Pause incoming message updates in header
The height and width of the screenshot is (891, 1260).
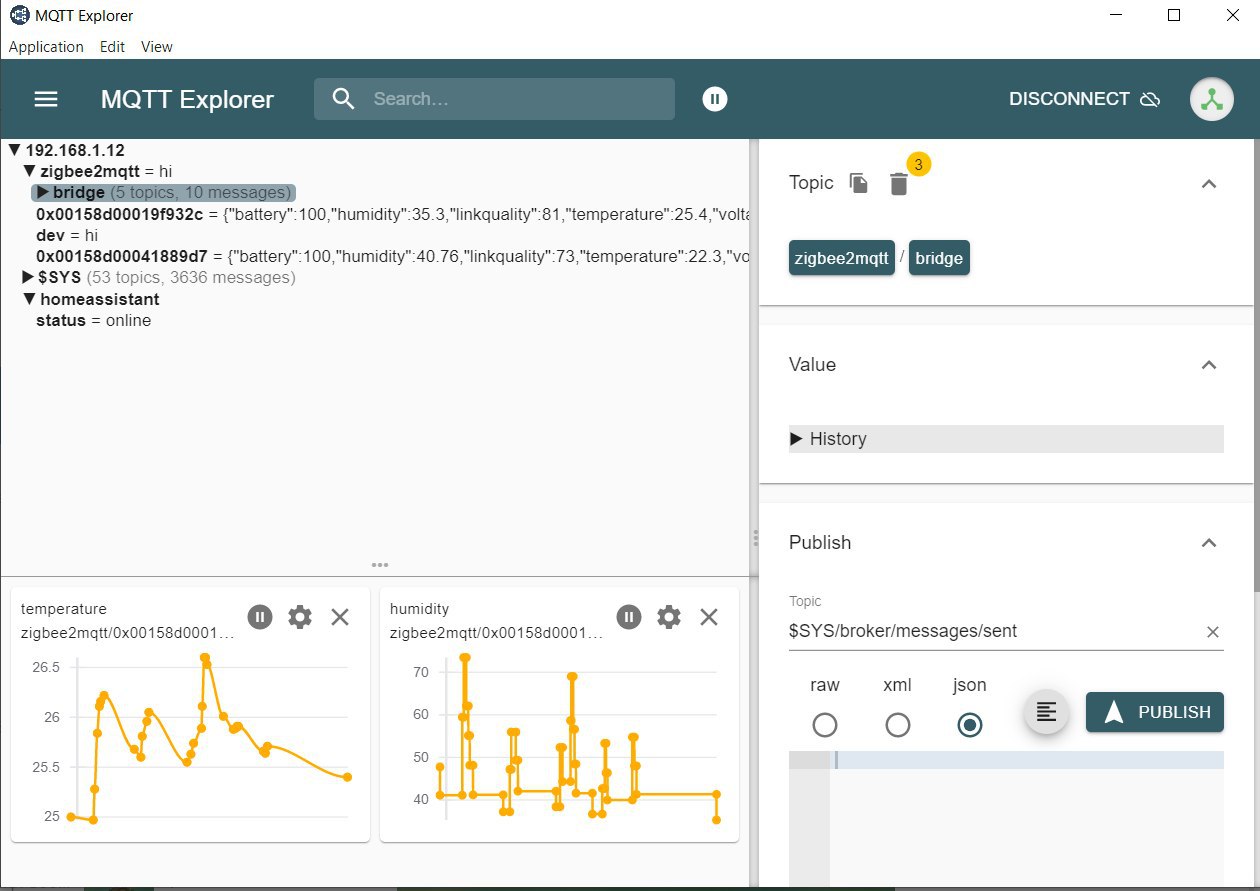pyautogui.click(x=714, y=99)
